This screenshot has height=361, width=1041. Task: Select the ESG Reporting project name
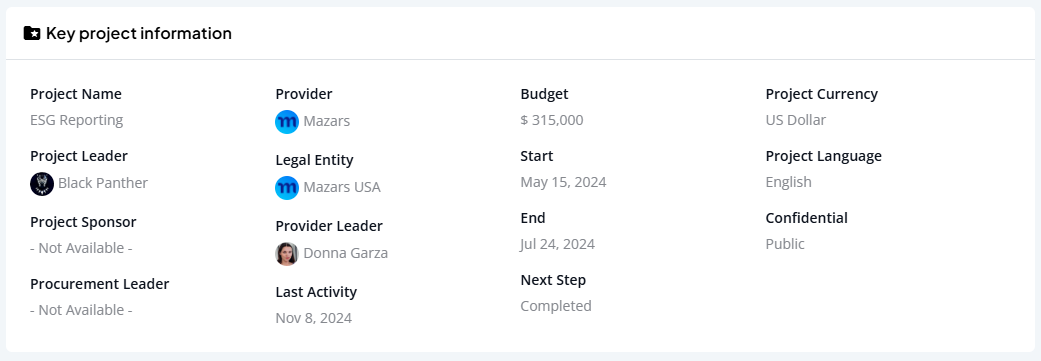pos(77,121)
